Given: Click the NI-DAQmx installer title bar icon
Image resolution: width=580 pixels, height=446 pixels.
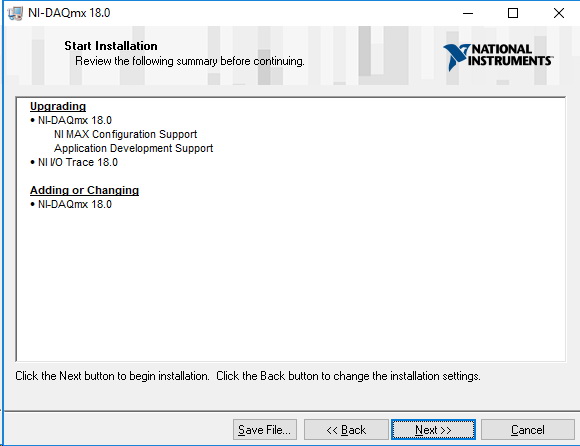Looking at the screenshot, I should point(15,13).
